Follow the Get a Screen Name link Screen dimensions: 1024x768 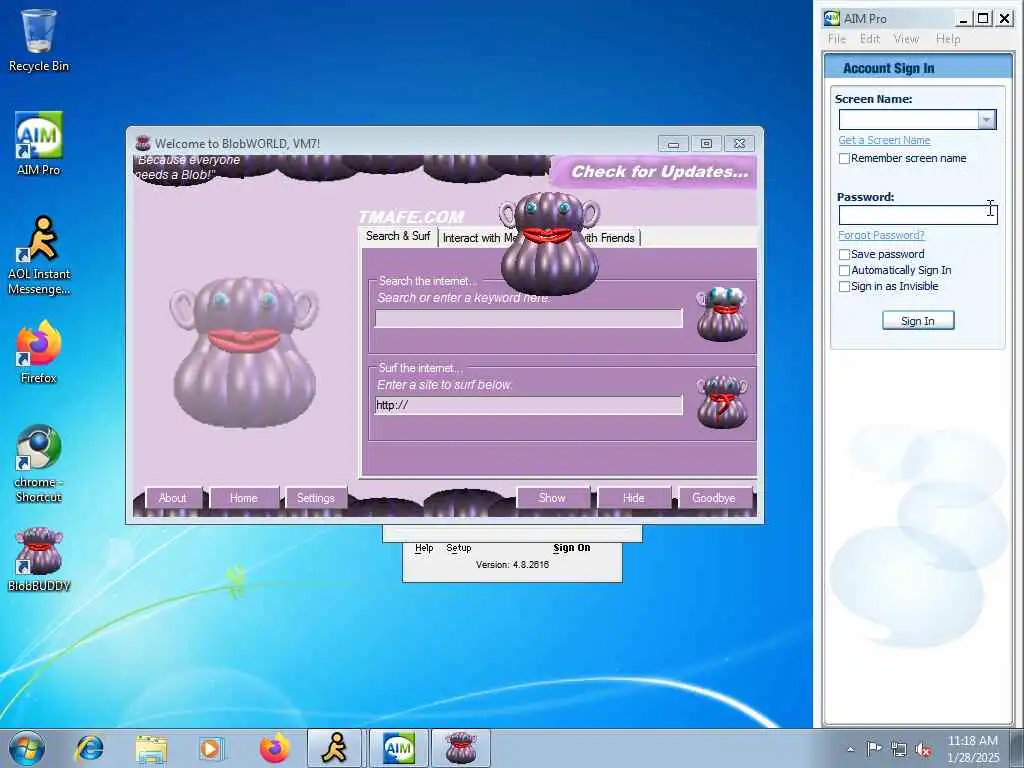tap(884, 140)
